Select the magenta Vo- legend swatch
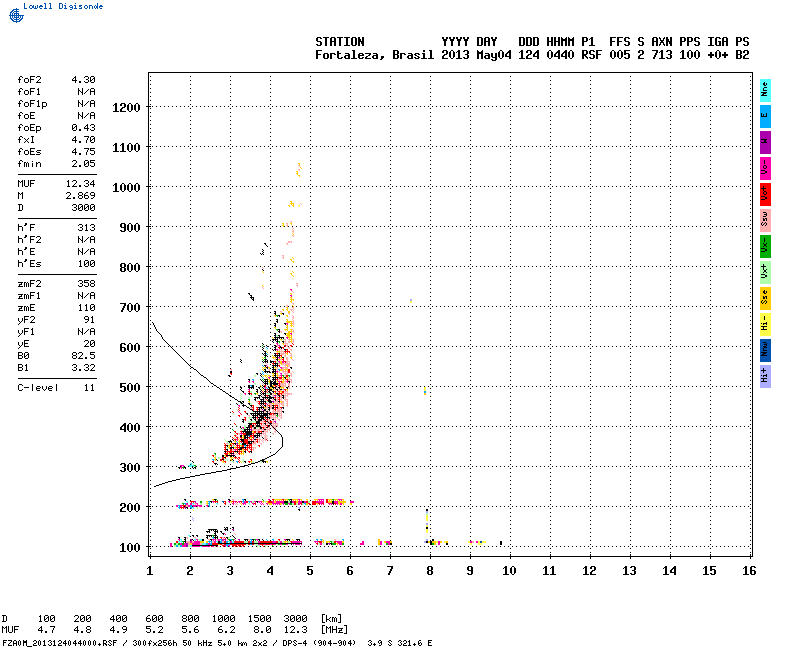Viewport: 800px width, 650px height. (x=765, y=168)
